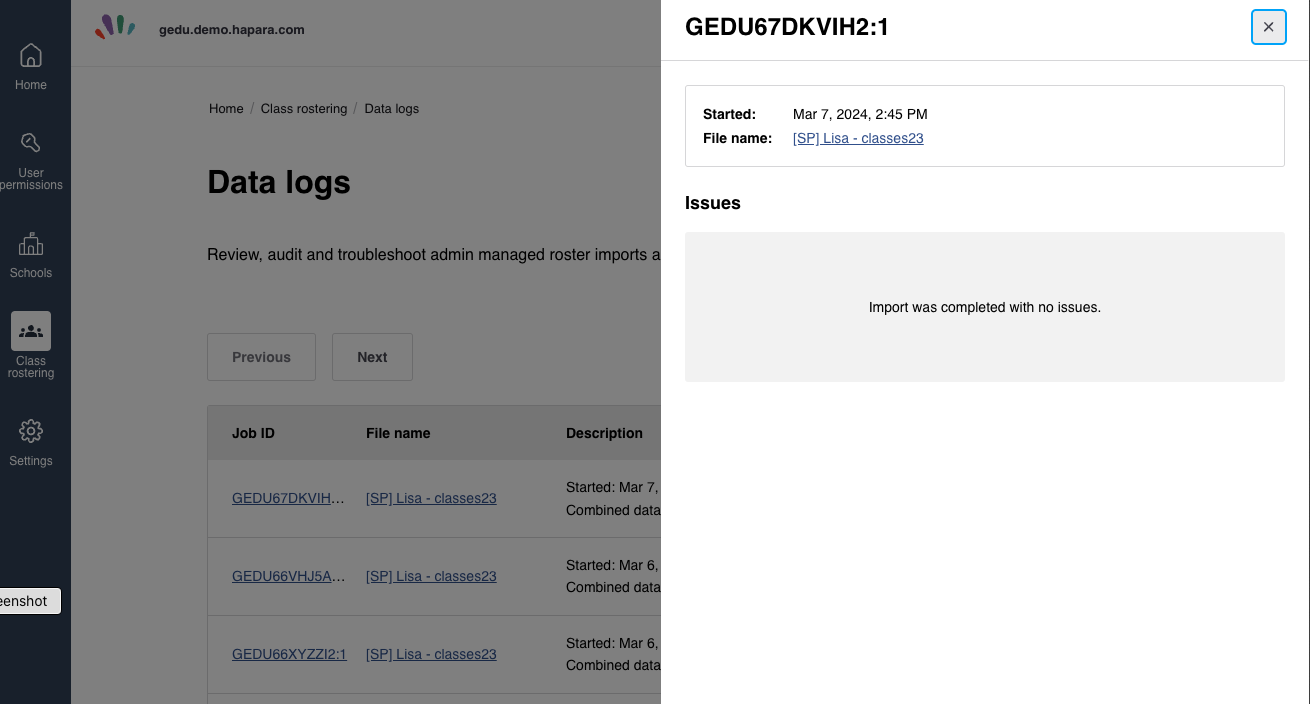Screen dimensions: 1310x704
Task: Click the GEDU67DKVIH2:1 panel title
Action: pos(787,27)
